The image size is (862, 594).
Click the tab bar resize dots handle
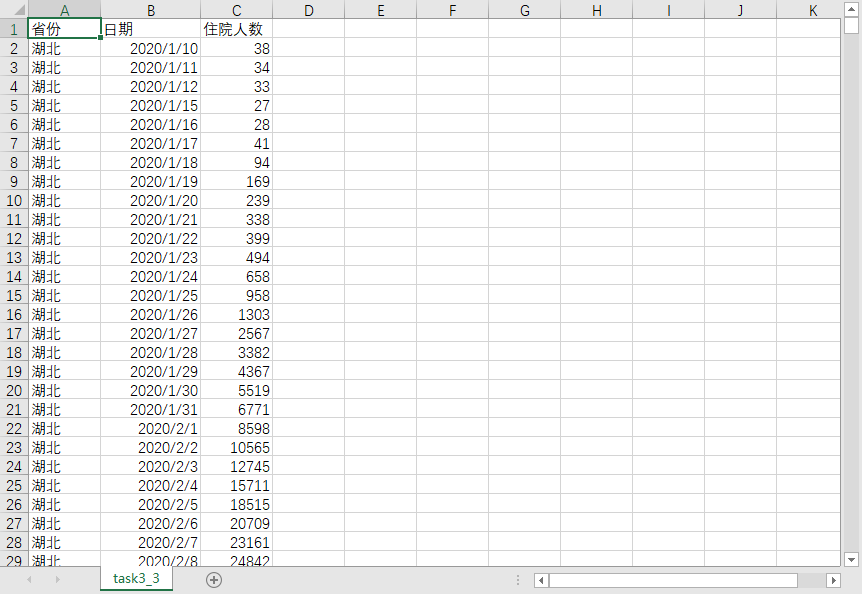coord(517,580)
